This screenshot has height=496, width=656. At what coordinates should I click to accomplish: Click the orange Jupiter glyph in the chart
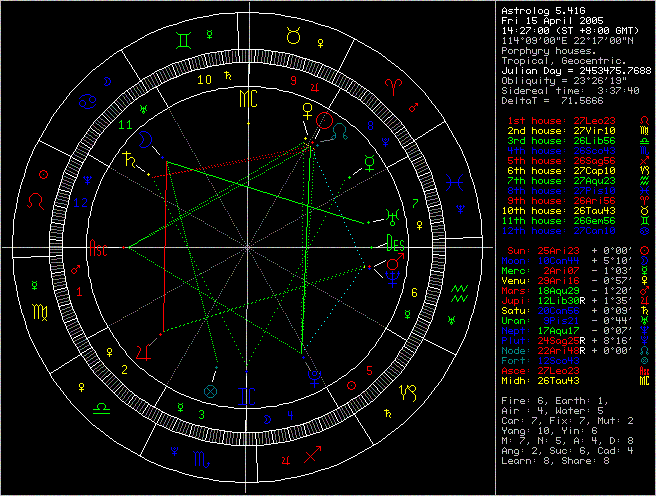(x=147, y=351)
